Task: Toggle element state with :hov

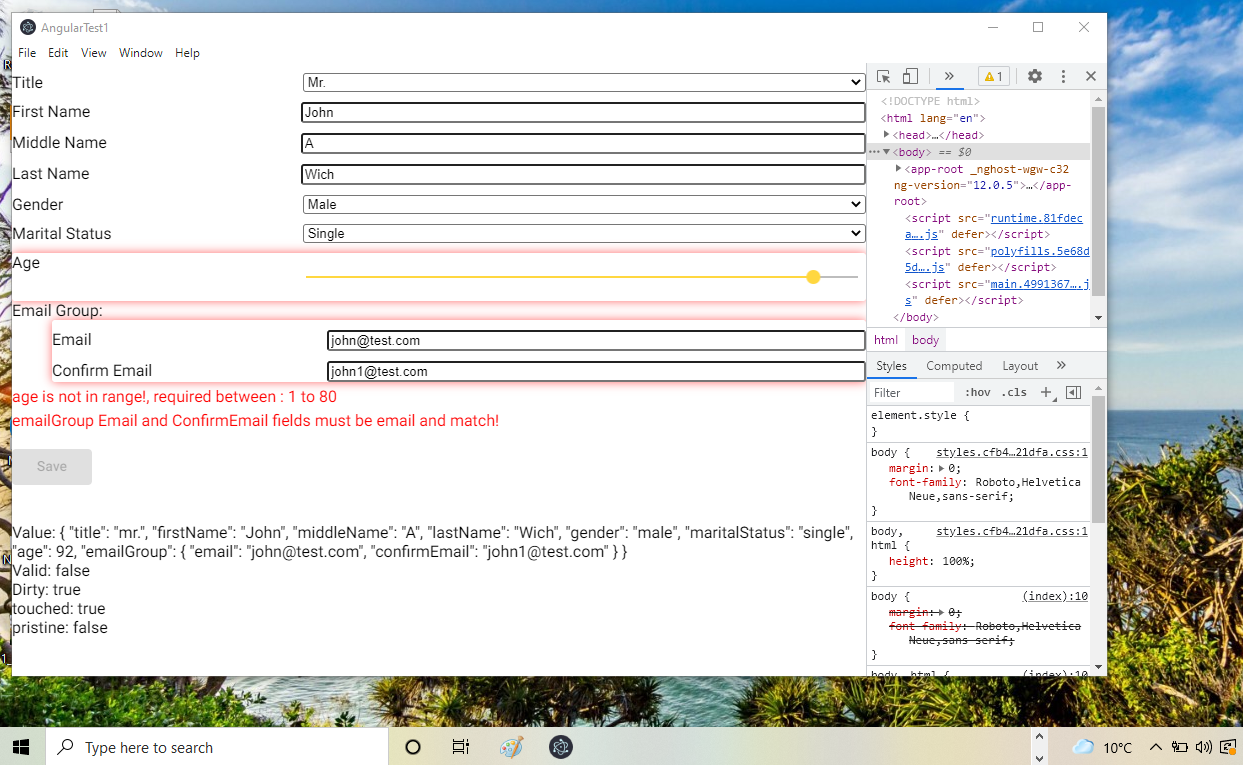Action: tap(977, 392)
